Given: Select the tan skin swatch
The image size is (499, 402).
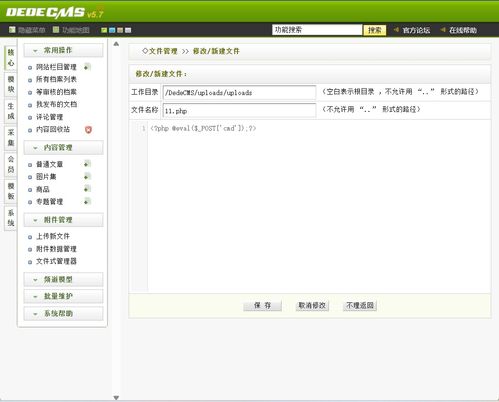Looking at the screenshot, I should 120,30.
